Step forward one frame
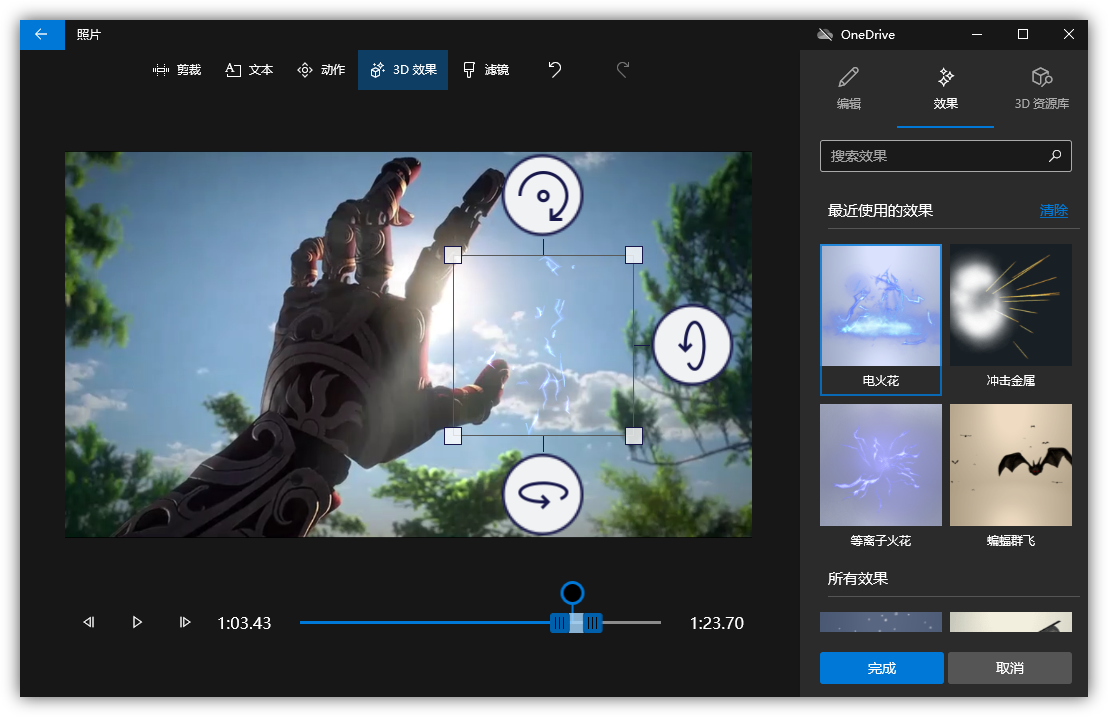This screenshot has height=717, width=1108. [185, 622]
